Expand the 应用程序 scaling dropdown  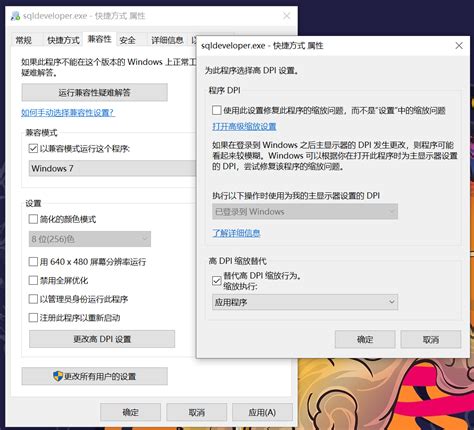[x=305, y=302]
